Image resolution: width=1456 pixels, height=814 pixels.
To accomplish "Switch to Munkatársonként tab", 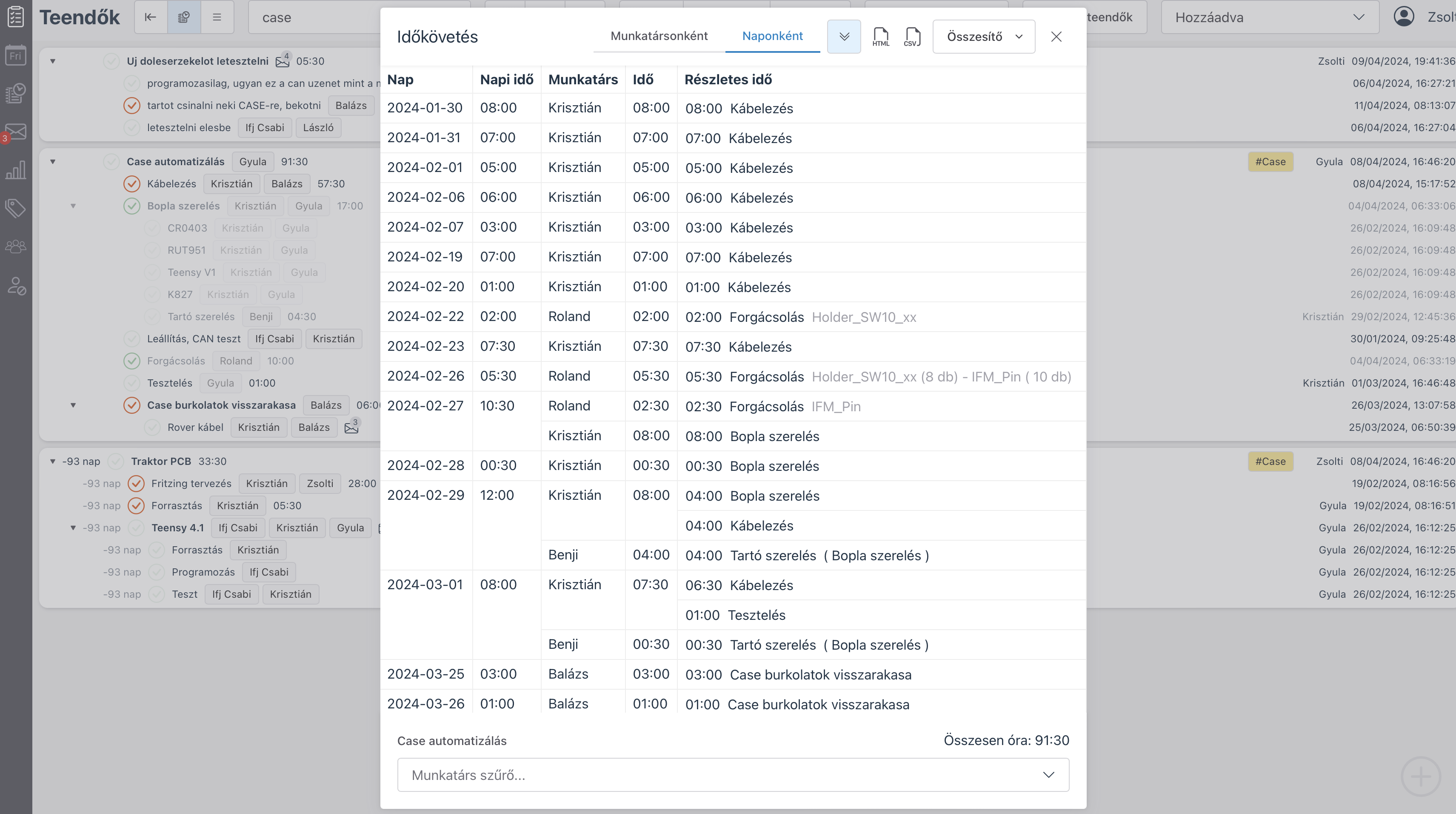I will [659, 36].
